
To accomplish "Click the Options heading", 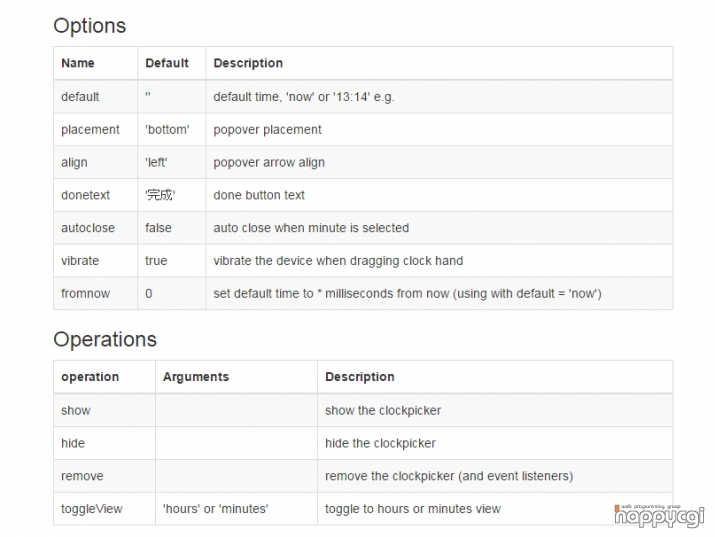I will point(89,26).
